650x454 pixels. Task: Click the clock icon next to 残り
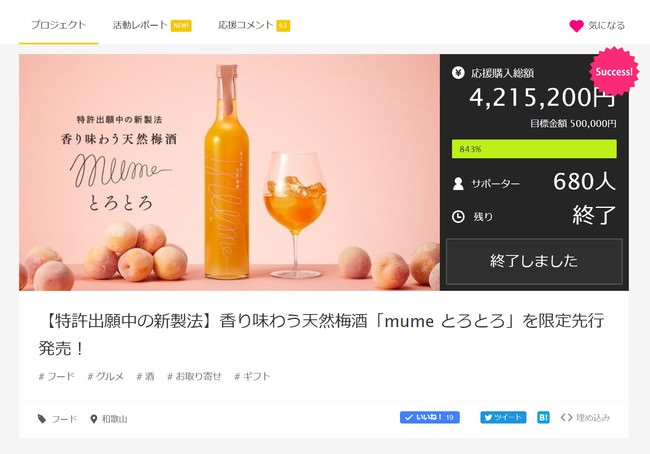458,215
